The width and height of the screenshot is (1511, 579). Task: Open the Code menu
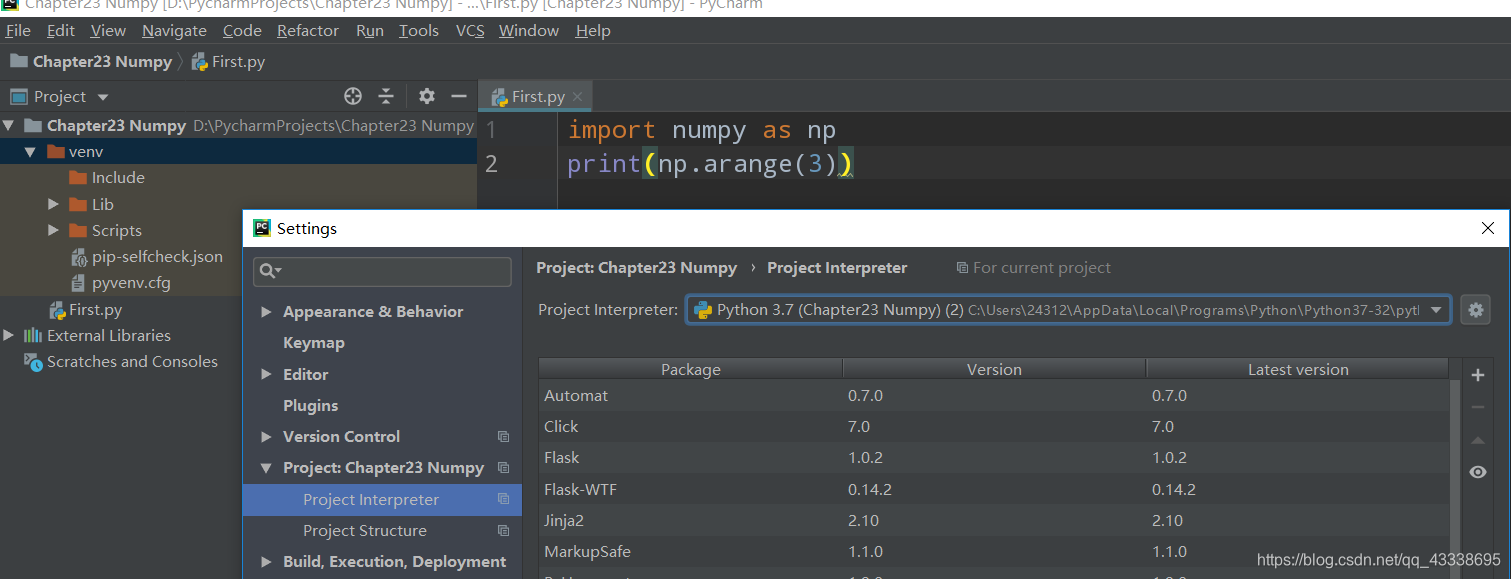coord(242,31)
